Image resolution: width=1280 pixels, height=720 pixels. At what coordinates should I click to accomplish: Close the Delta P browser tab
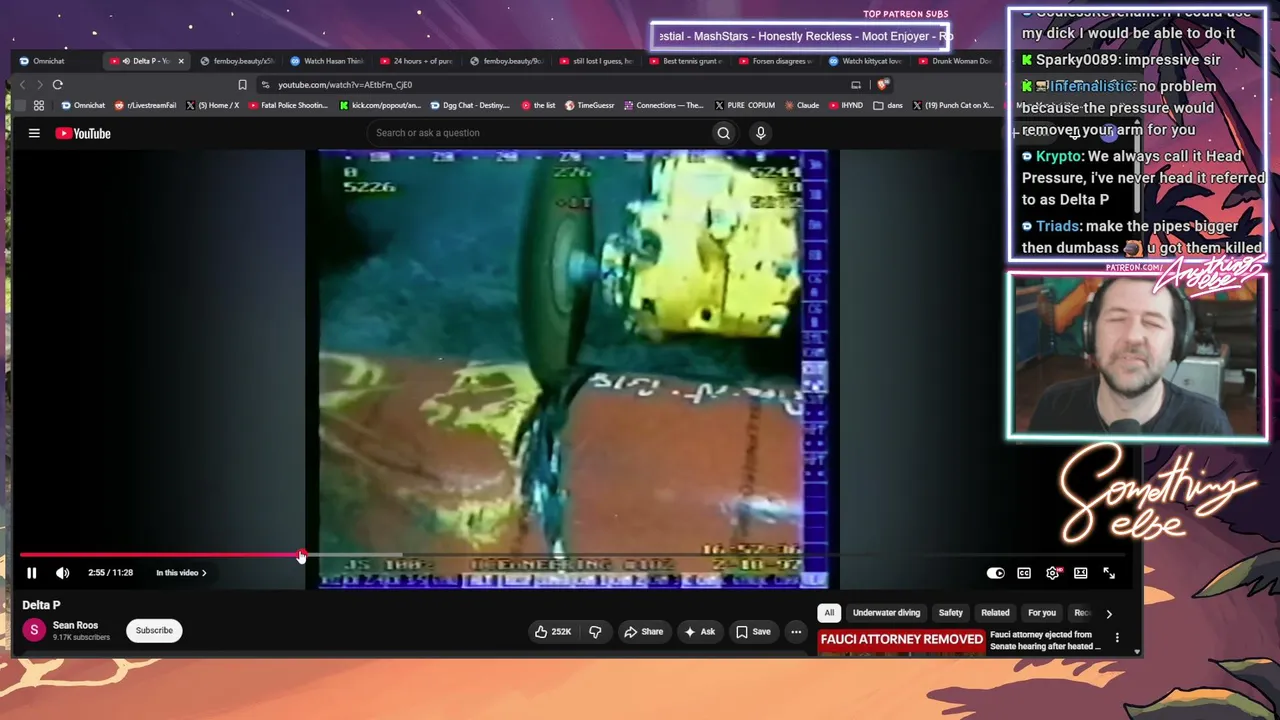click(181, 61)
